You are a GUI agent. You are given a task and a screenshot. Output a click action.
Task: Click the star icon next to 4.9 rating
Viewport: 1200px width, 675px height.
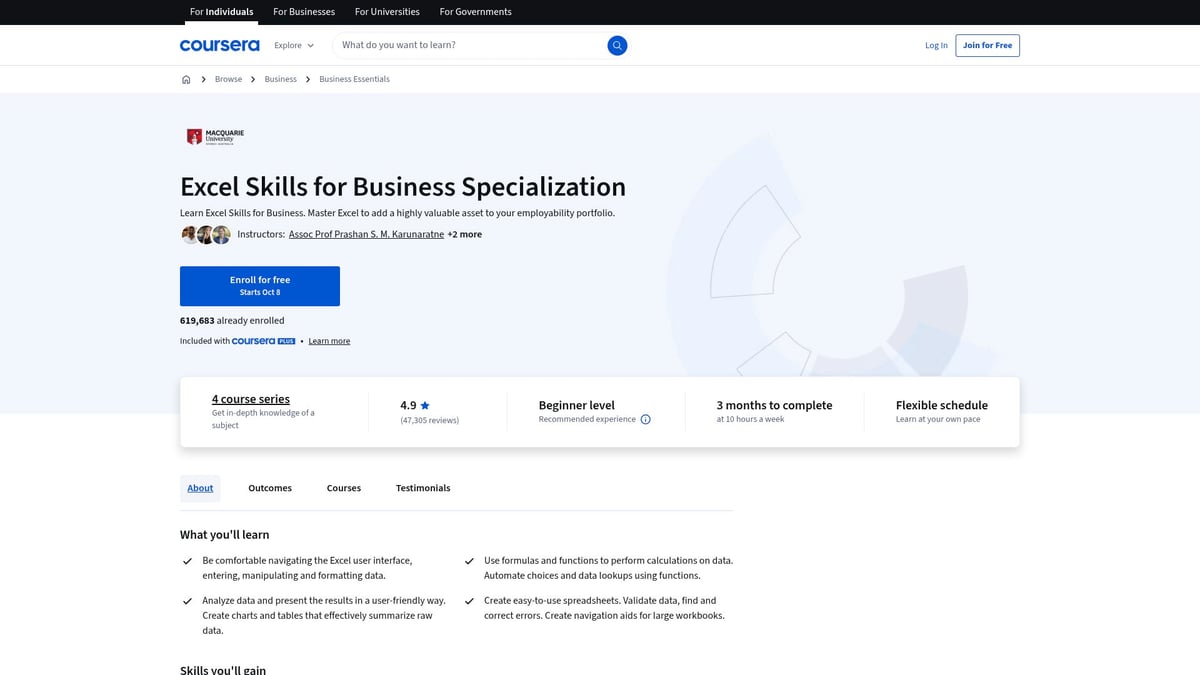pos(424,404)
